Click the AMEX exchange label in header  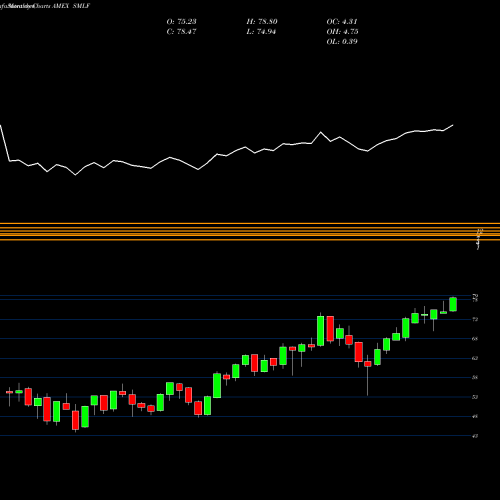[60, 6]
